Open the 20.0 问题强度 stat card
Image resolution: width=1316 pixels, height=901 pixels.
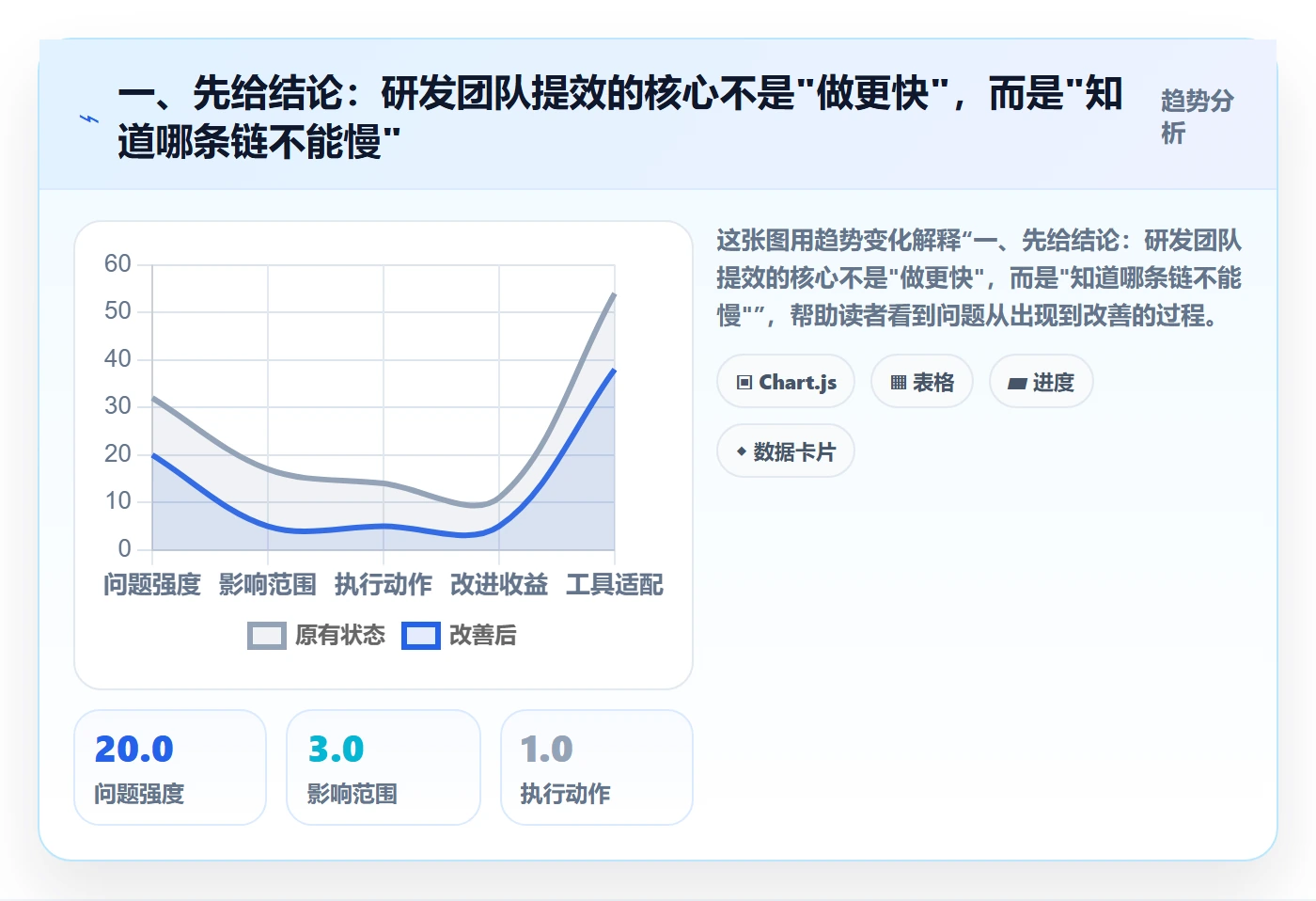(x=170, y=767)
